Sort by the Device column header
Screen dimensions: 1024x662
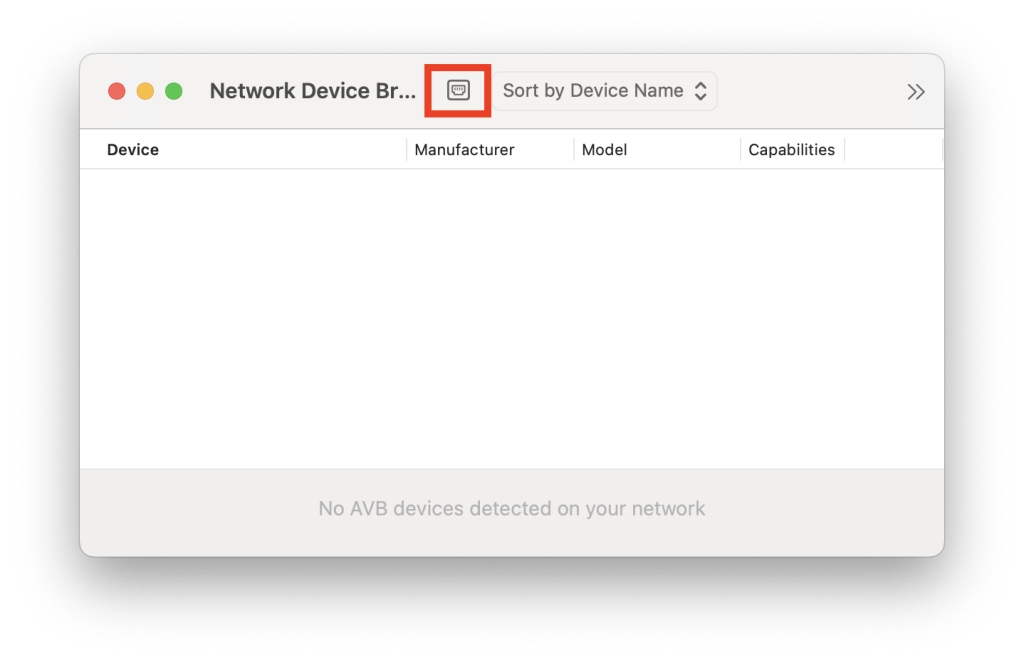click(133, 150)
